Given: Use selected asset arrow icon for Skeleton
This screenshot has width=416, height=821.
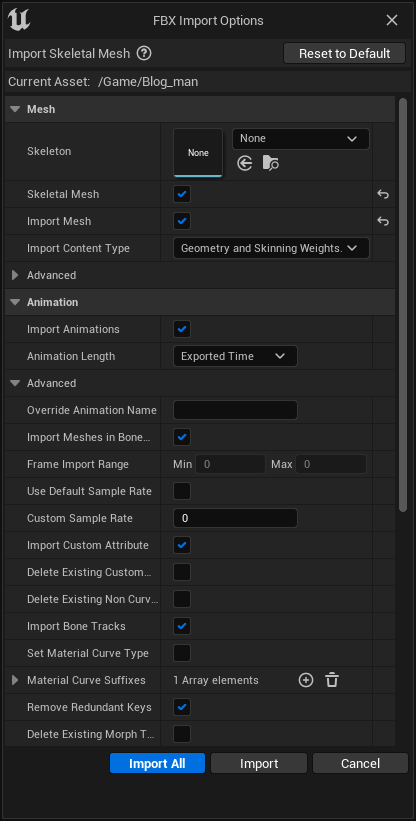Looking at the screenshot, I should pyautogui.click(x=244, y=163).
